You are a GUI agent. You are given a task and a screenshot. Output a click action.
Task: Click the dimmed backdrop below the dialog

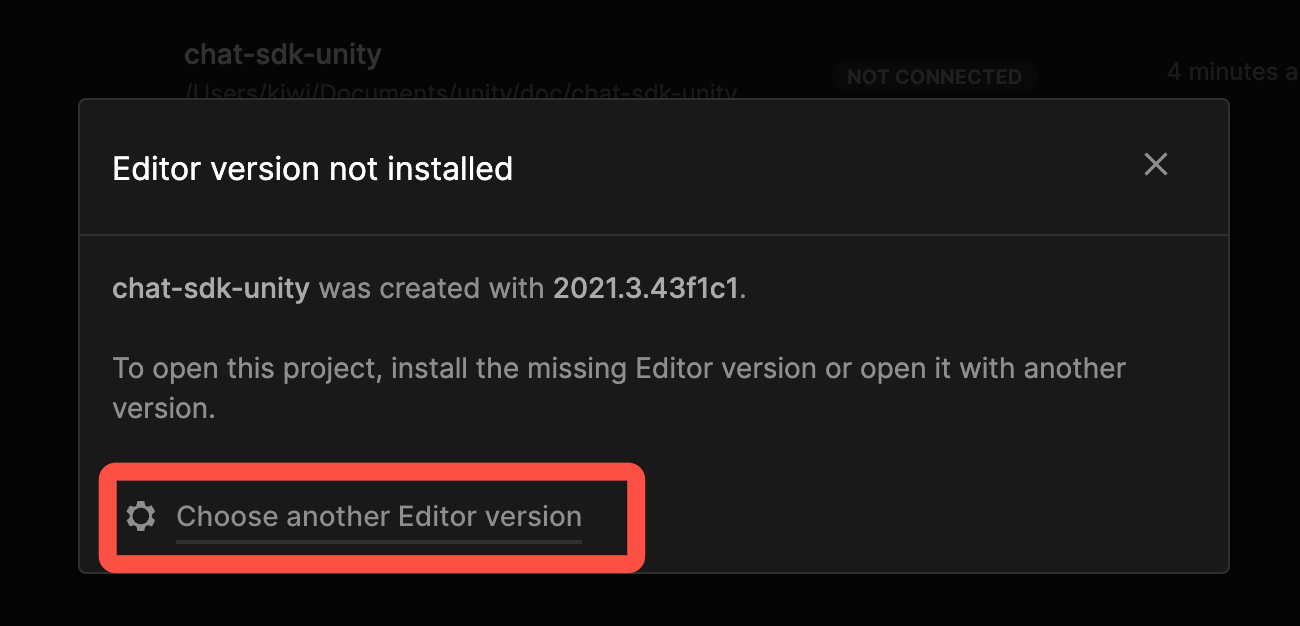(x=650, y=600)
